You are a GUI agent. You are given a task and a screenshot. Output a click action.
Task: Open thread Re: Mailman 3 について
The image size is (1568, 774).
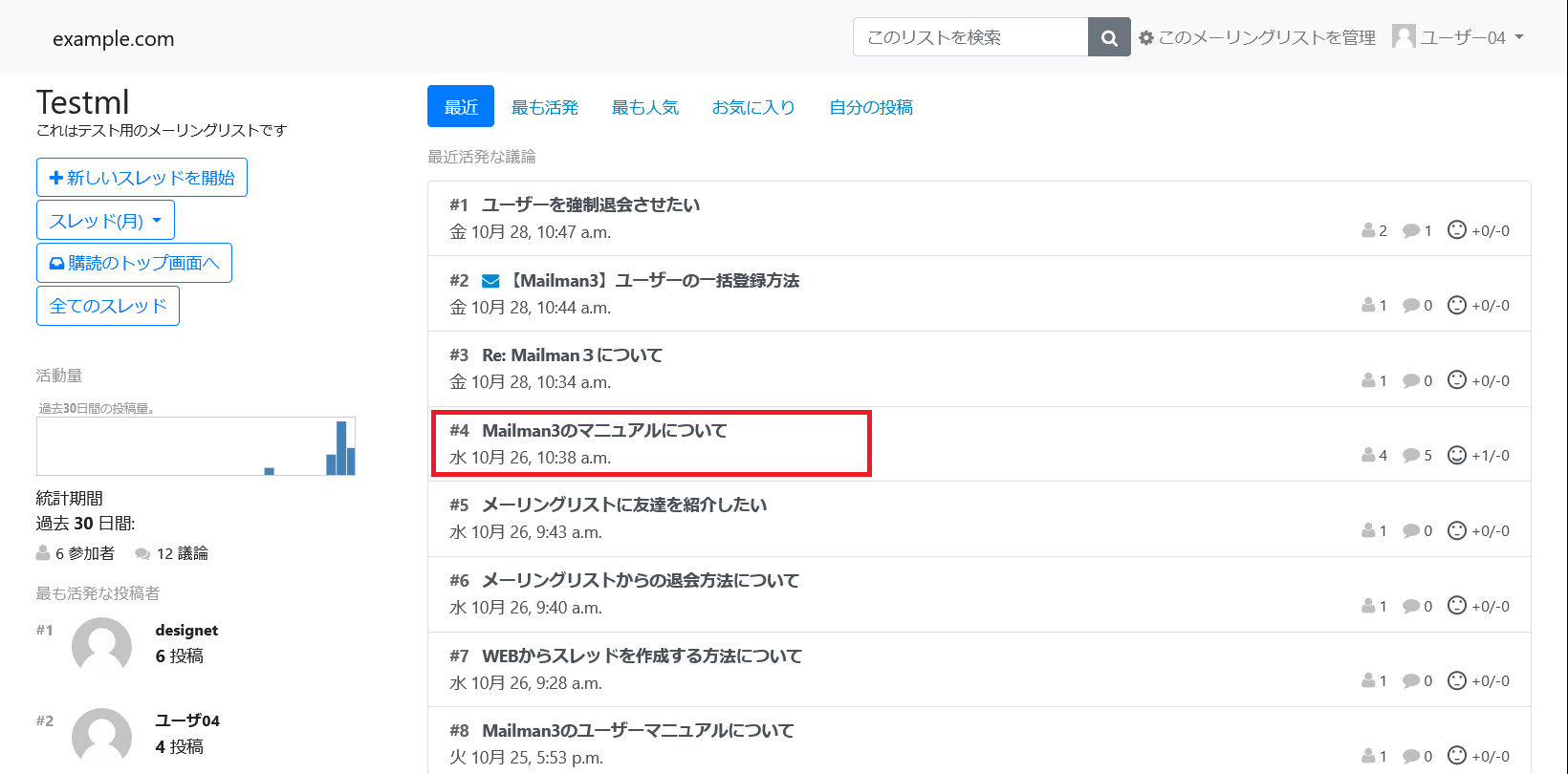[x=573, y=355]
